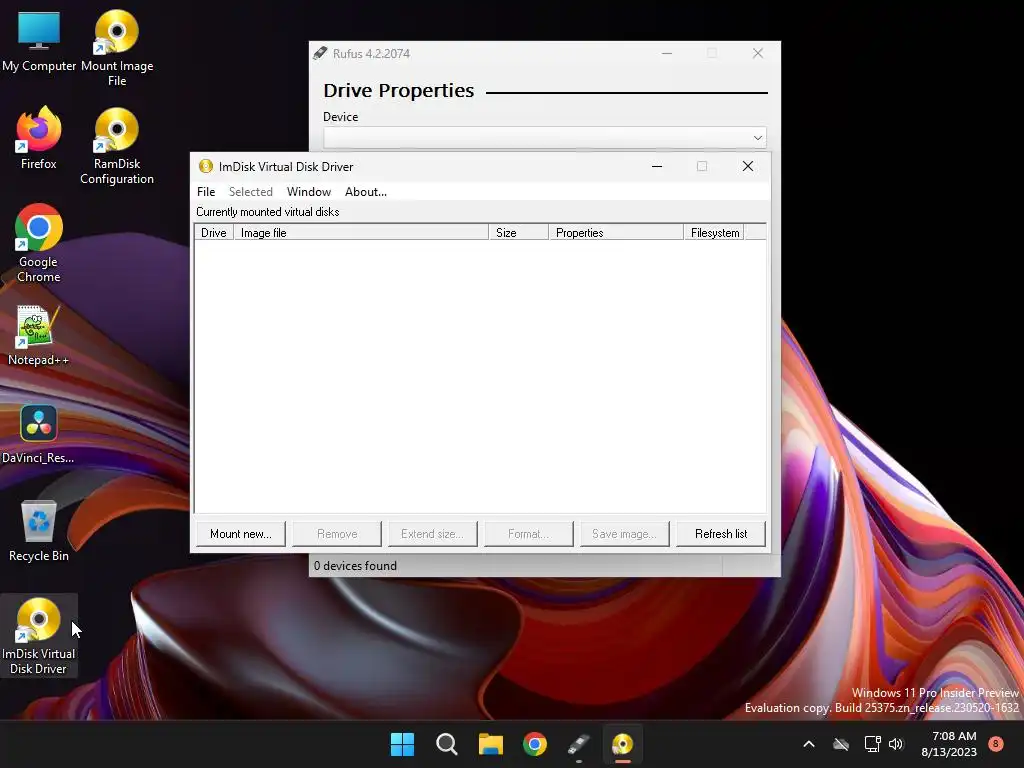Click ImDisk icon in the taskbar
Viewport: 1024px width, 768px height.
pos(622,744)
